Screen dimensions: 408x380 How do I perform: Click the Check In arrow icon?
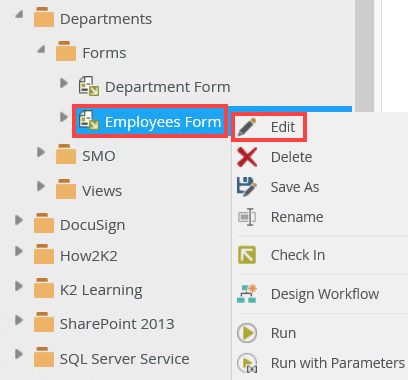coord(247,255)
